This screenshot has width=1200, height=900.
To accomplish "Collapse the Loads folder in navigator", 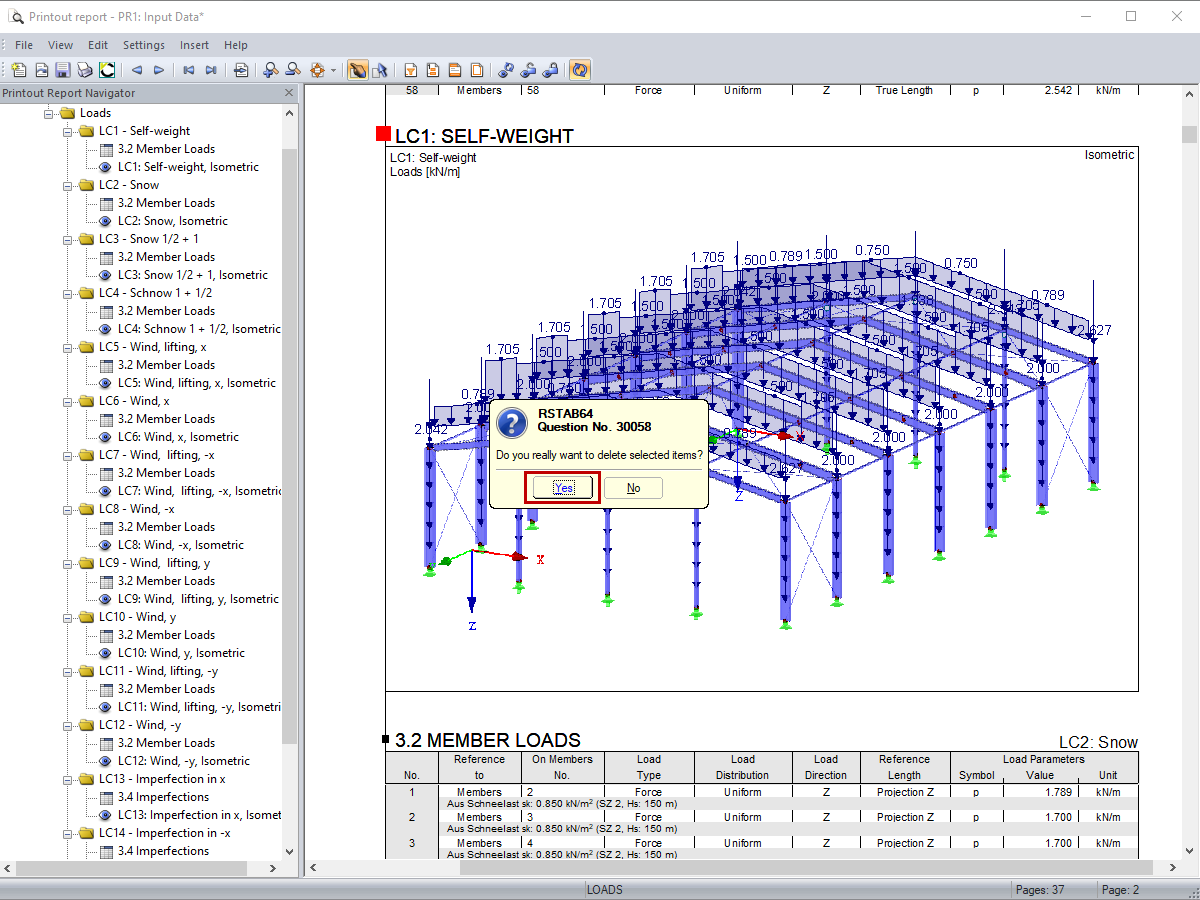I will coord(49,113).
